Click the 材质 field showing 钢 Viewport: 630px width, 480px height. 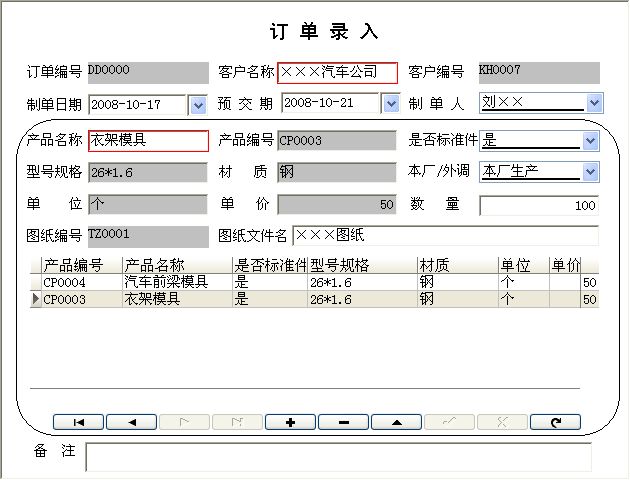(x=337, y=172)
